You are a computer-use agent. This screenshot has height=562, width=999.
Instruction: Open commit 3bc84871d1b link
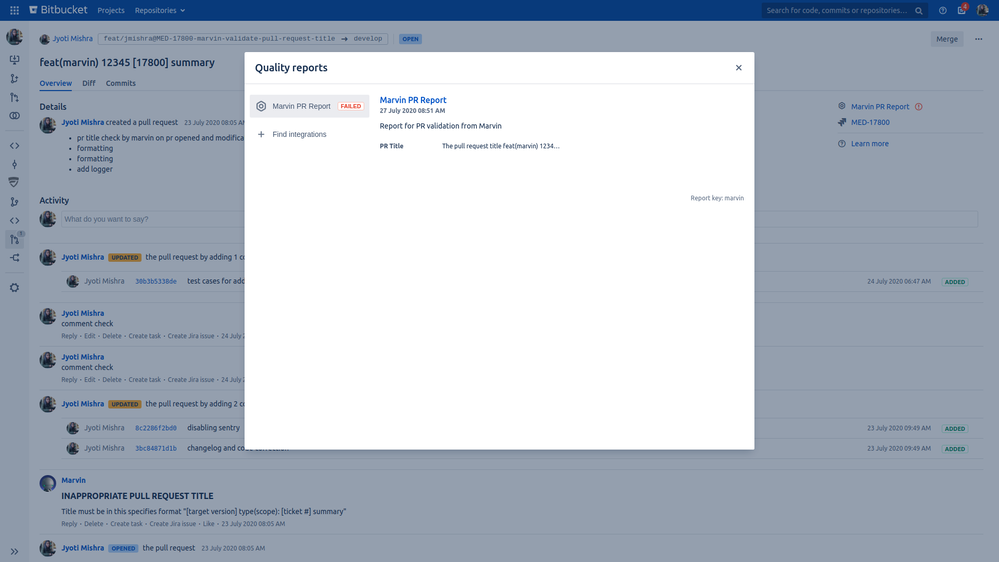(156, 449)
